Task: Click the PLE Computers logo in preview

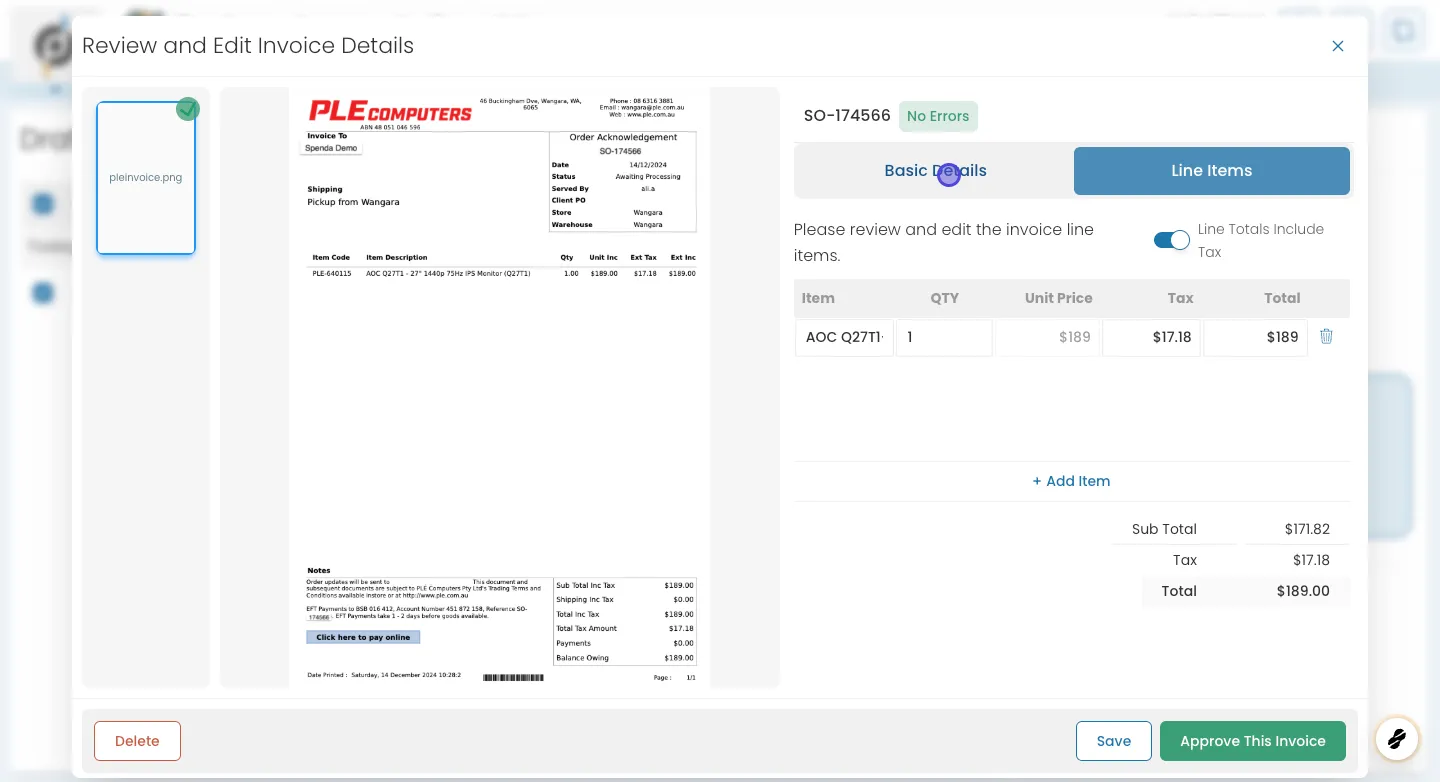Action: [390, 111]
